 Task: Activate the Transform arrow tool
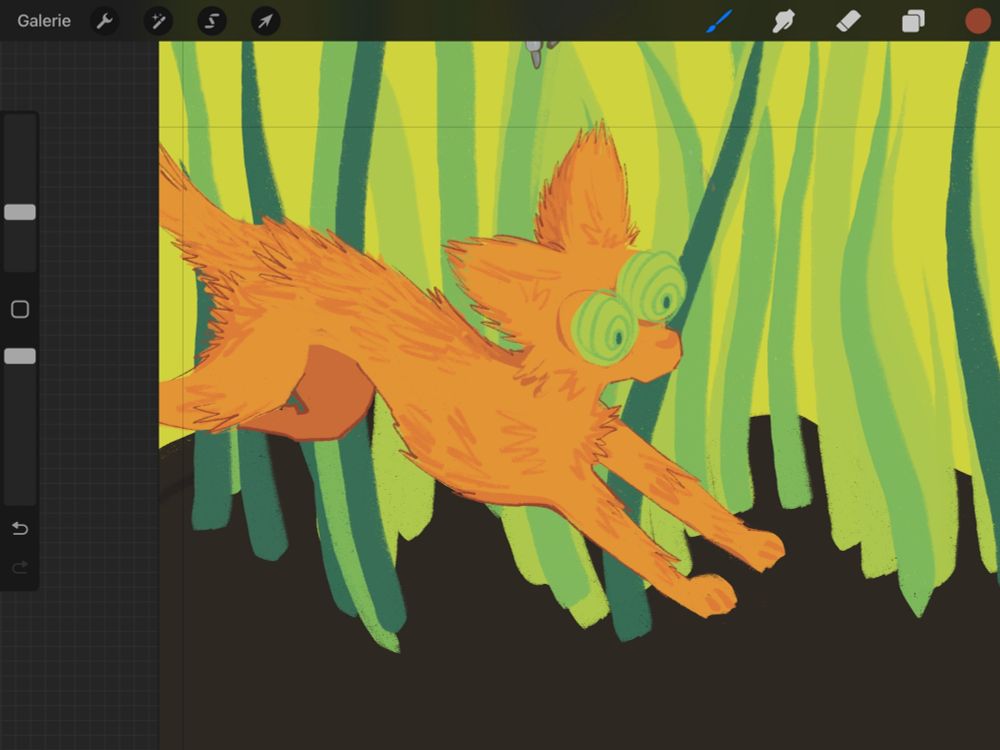tap(264, 20)
